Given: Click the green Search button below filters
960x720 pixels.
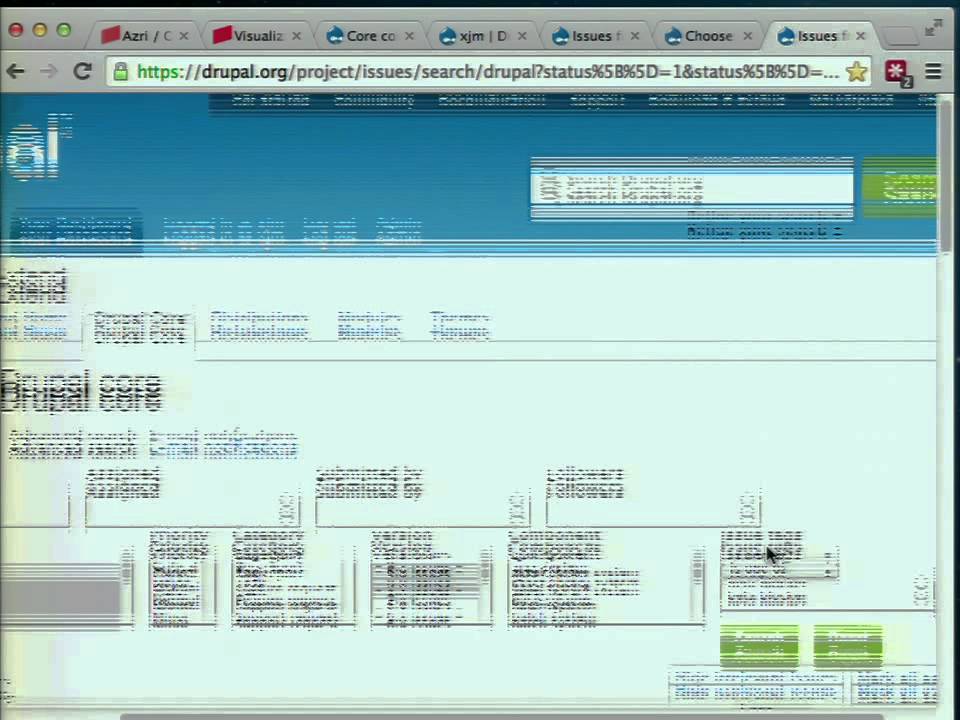Looking at the screenshot, I should (x=759, y=645).
